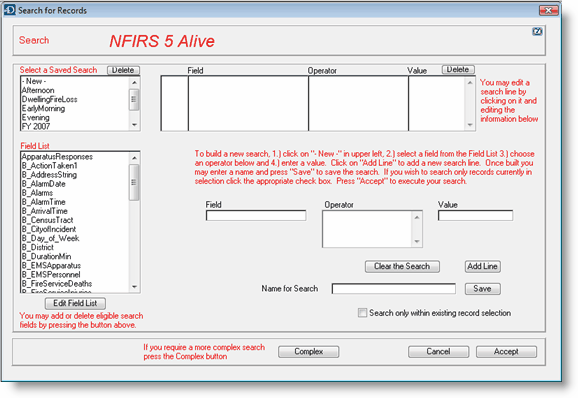Select B_ActionTaken1 in the Field List
Viewport: 578px width, 398px height.
point(76,166)
